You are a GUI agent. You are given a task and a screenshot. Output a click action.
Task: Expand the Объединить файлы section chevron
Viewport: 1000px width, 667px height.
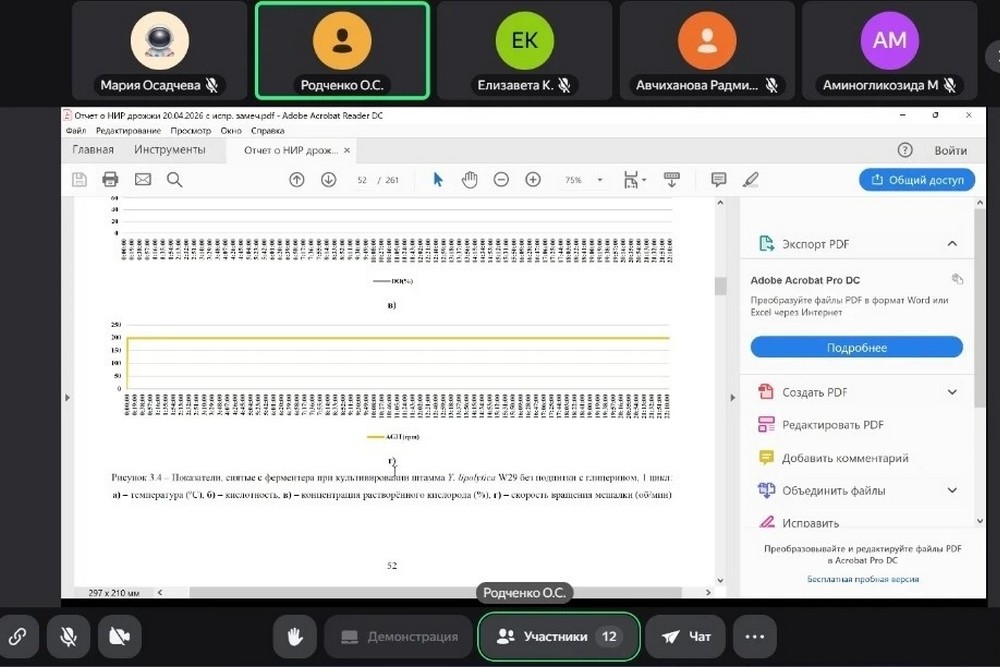[x=952, y=490]
